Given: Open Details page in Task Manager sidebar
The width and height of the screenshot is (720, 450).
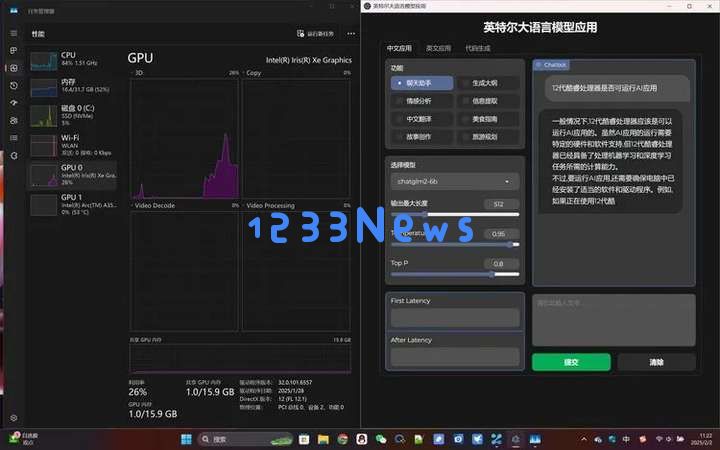Looking at the screenshot, I should pyautogui.click(x=14, y=138).
